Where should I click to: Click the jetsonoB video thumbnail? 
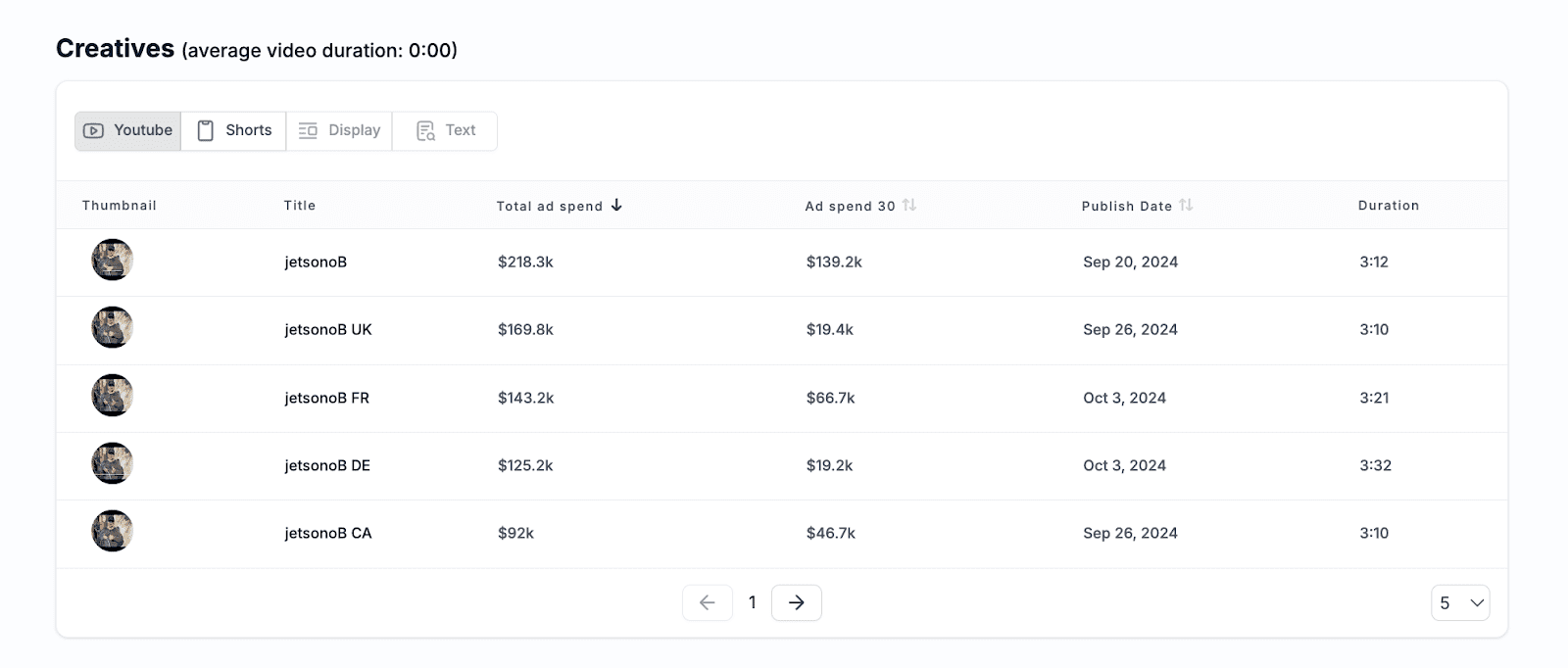click(x=113, y=261)
